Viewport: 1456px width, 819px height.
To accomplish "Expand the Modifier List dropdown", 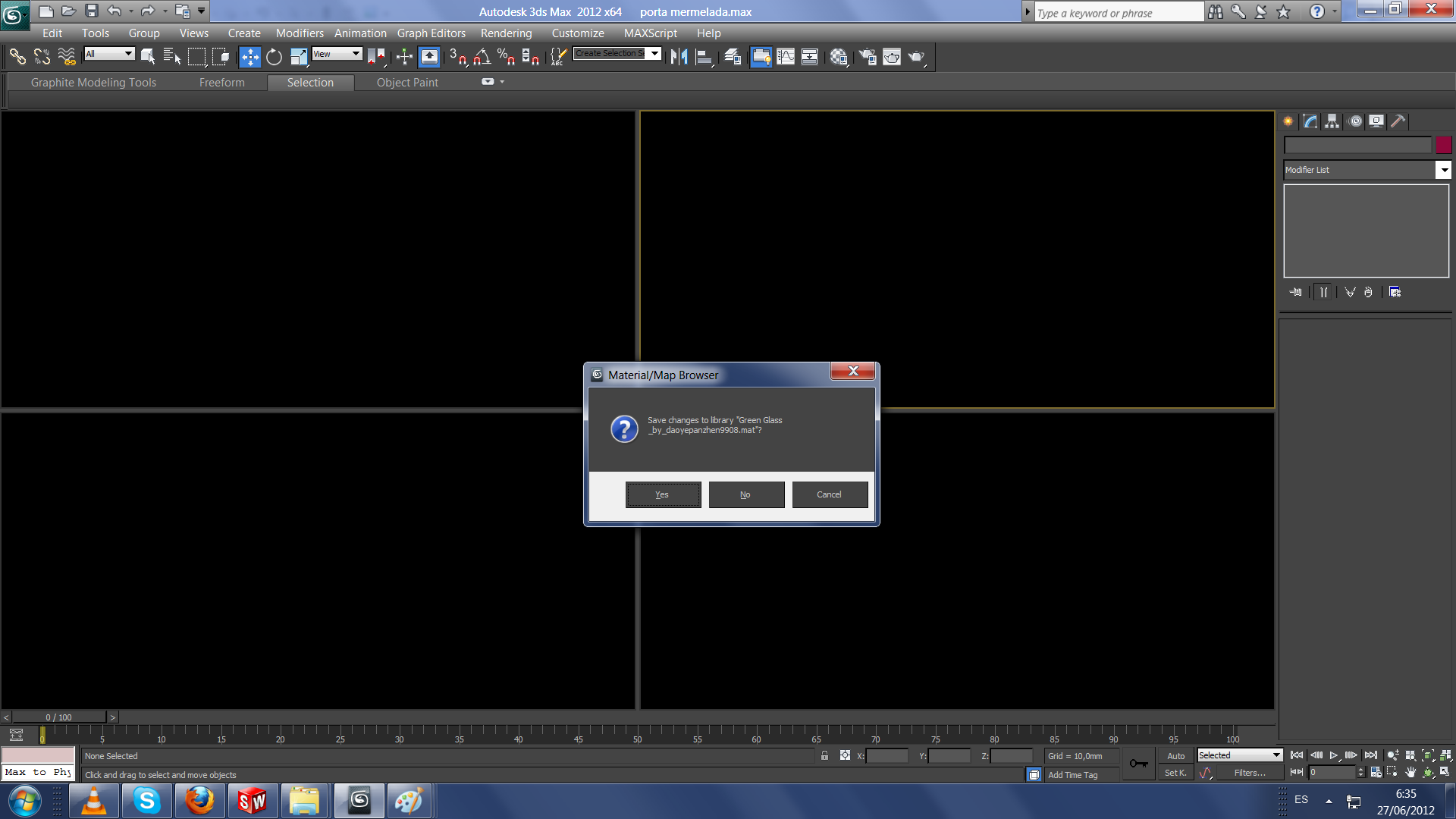I will point(1444,170).
